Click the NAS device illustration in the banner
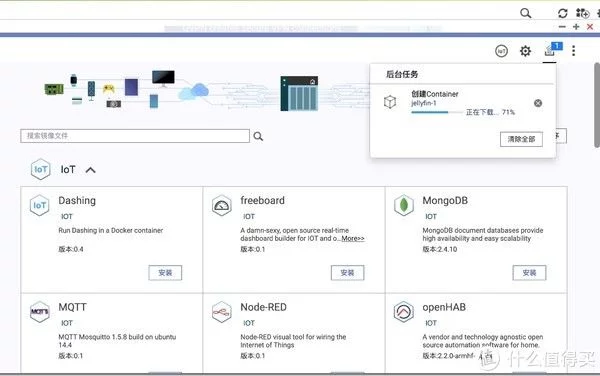The height and width of the screenshot is (376, 600). pyautogui.click(x=299, y=93)
